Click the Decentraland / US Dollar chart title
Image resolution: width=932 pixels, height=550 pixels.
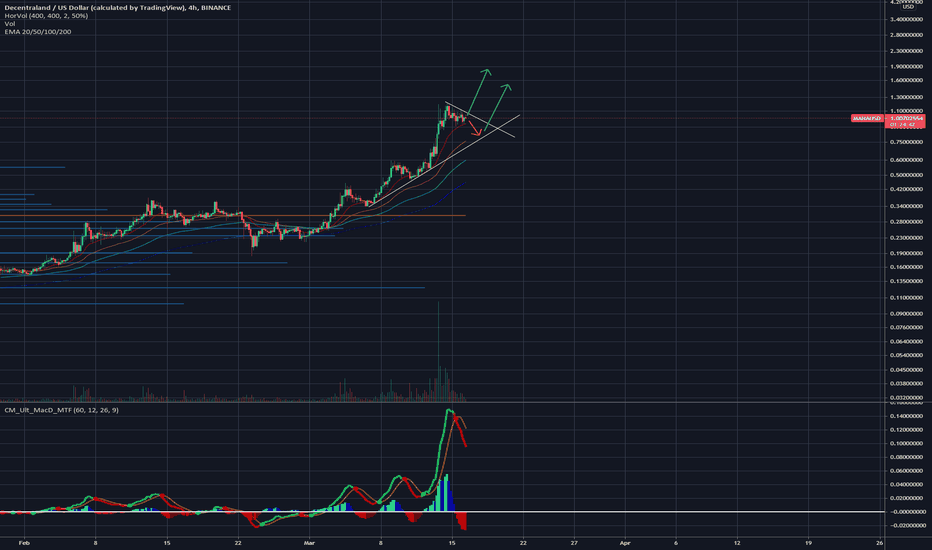coord(118,8)
